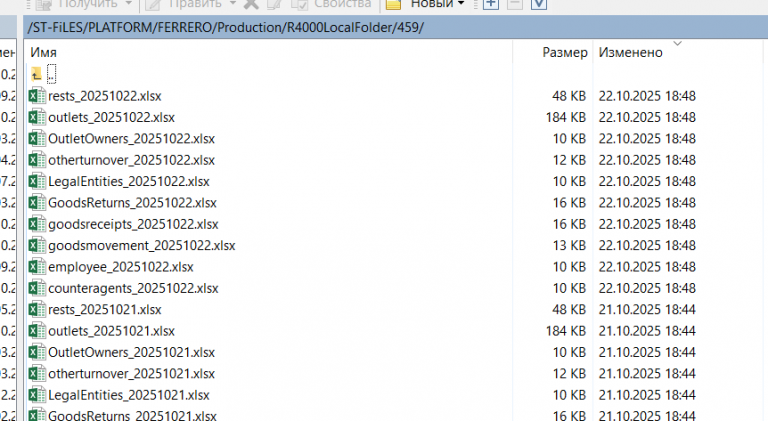Click the Свойства toolbar button
768x421 pixels.
(x=331, y=4)
